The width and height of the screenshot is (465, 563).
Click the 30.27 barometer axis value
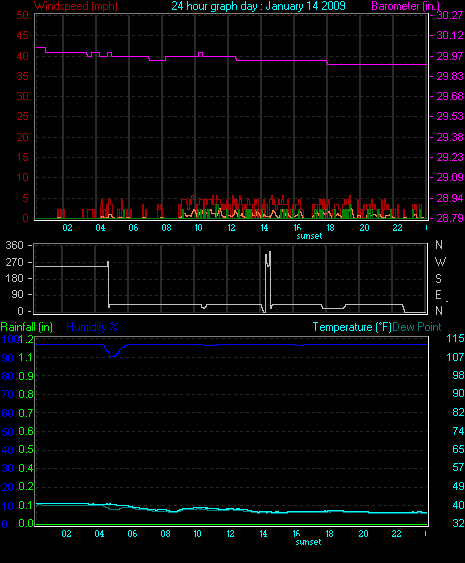pos(450,15)
